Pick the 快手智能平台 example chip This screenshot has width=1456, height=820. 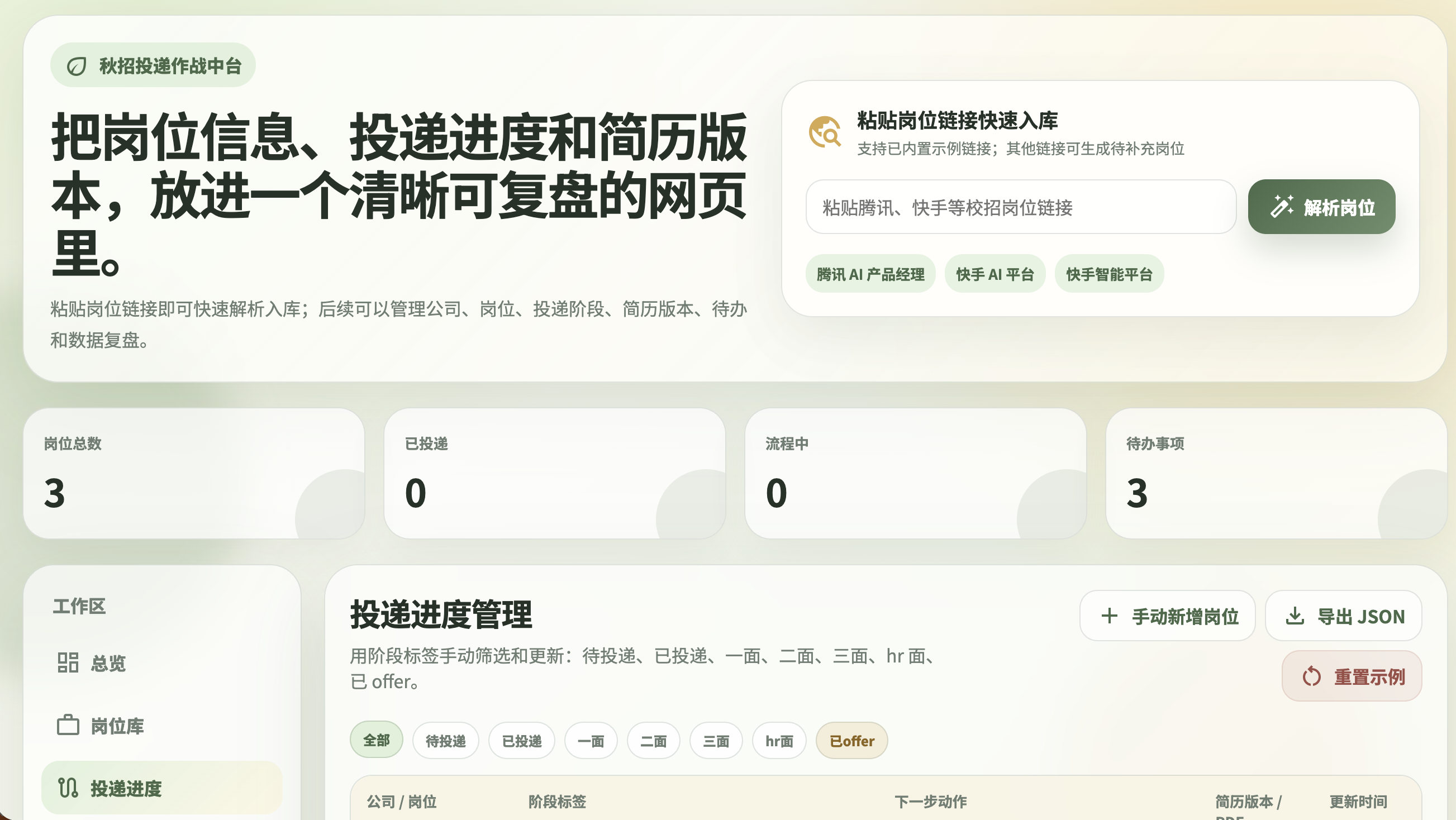(1109, 274)
